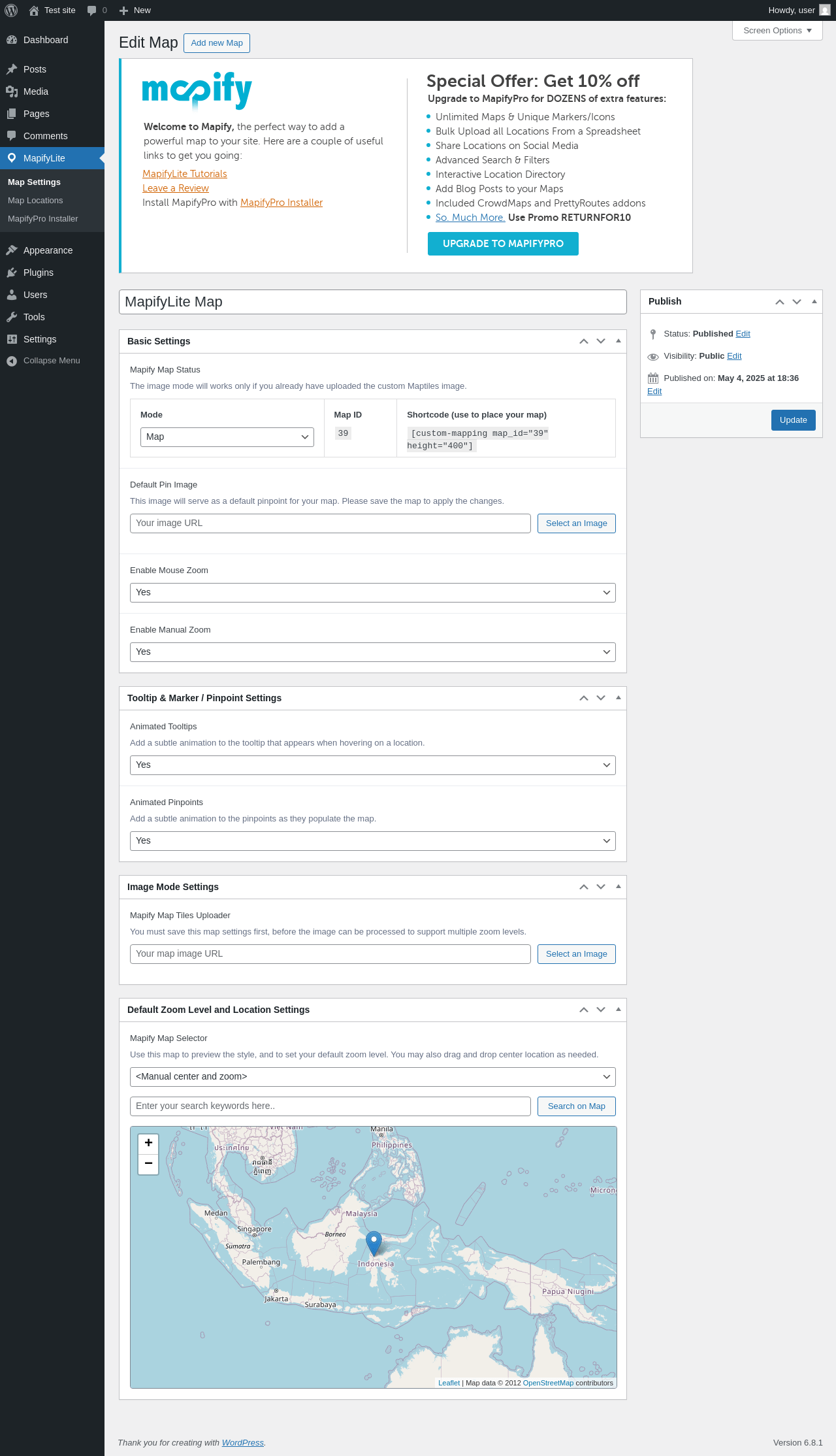
Task: Move Publish box up with arrow icon
Action: pyautogui.click(x=780, y=301)
